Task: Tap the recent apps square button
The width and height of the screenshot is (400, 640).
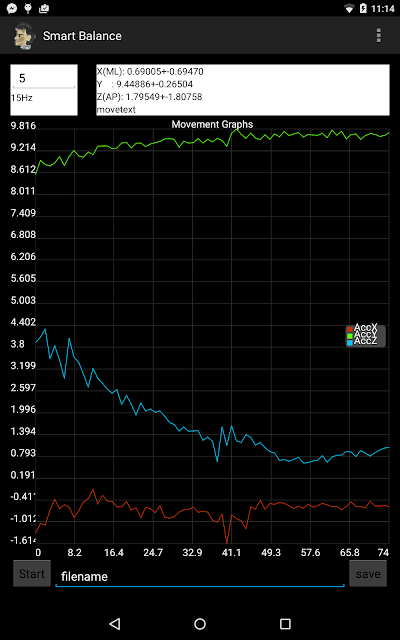Action: [x=285, y=624]
